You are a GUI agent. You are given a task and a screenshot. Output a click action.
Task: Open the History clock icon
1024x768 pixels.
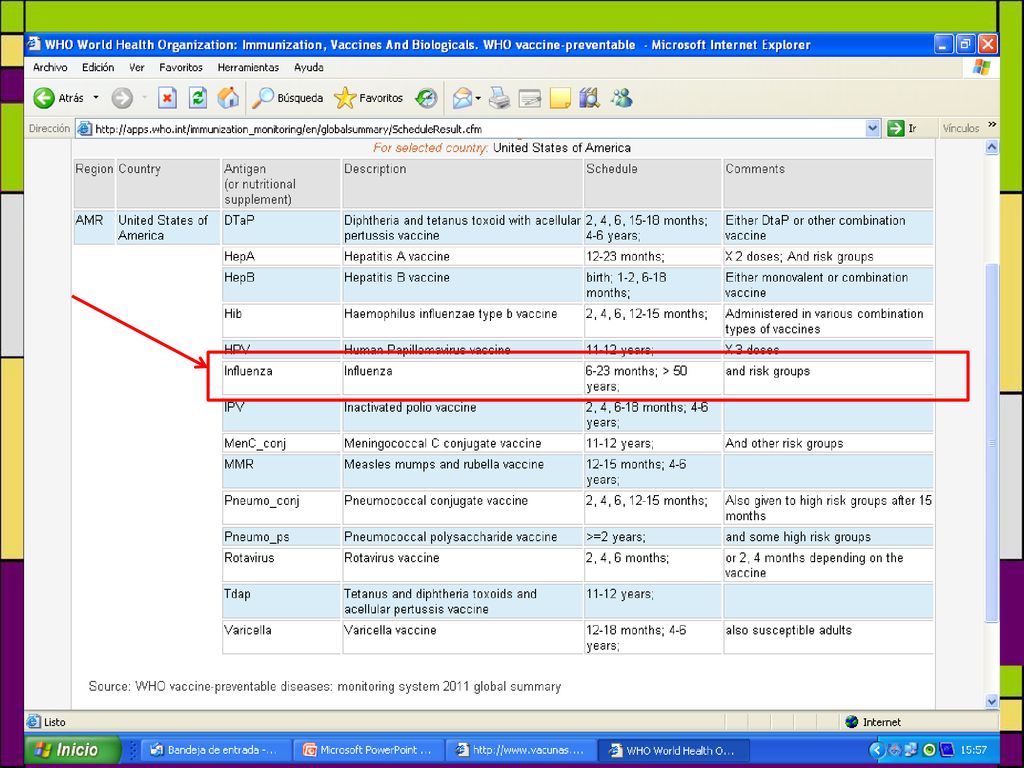(x=426, y=98)
